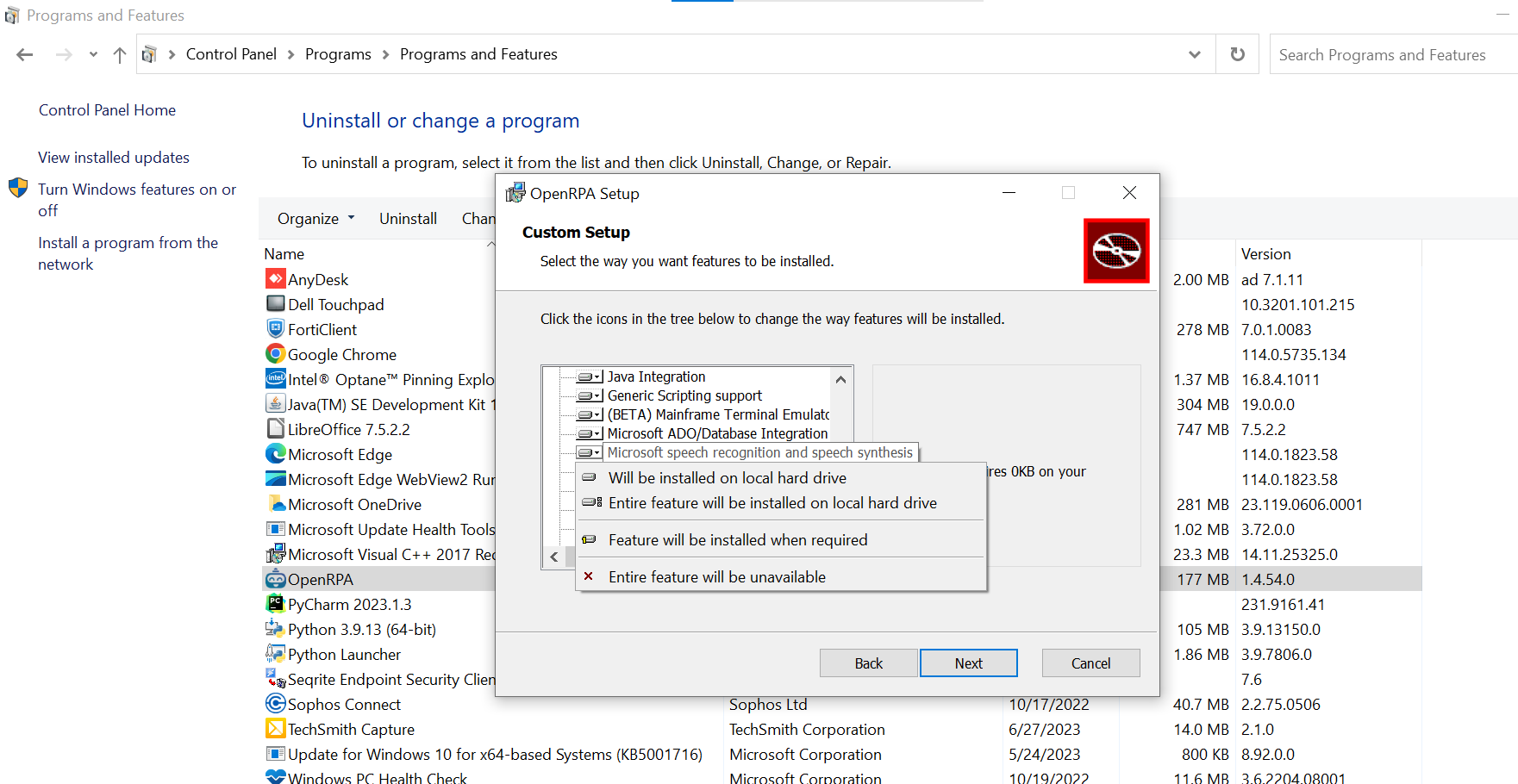This screenshot has width=1518, height=784.
Task: Click Uninstall in the toolbar
Action: (408, 219)
